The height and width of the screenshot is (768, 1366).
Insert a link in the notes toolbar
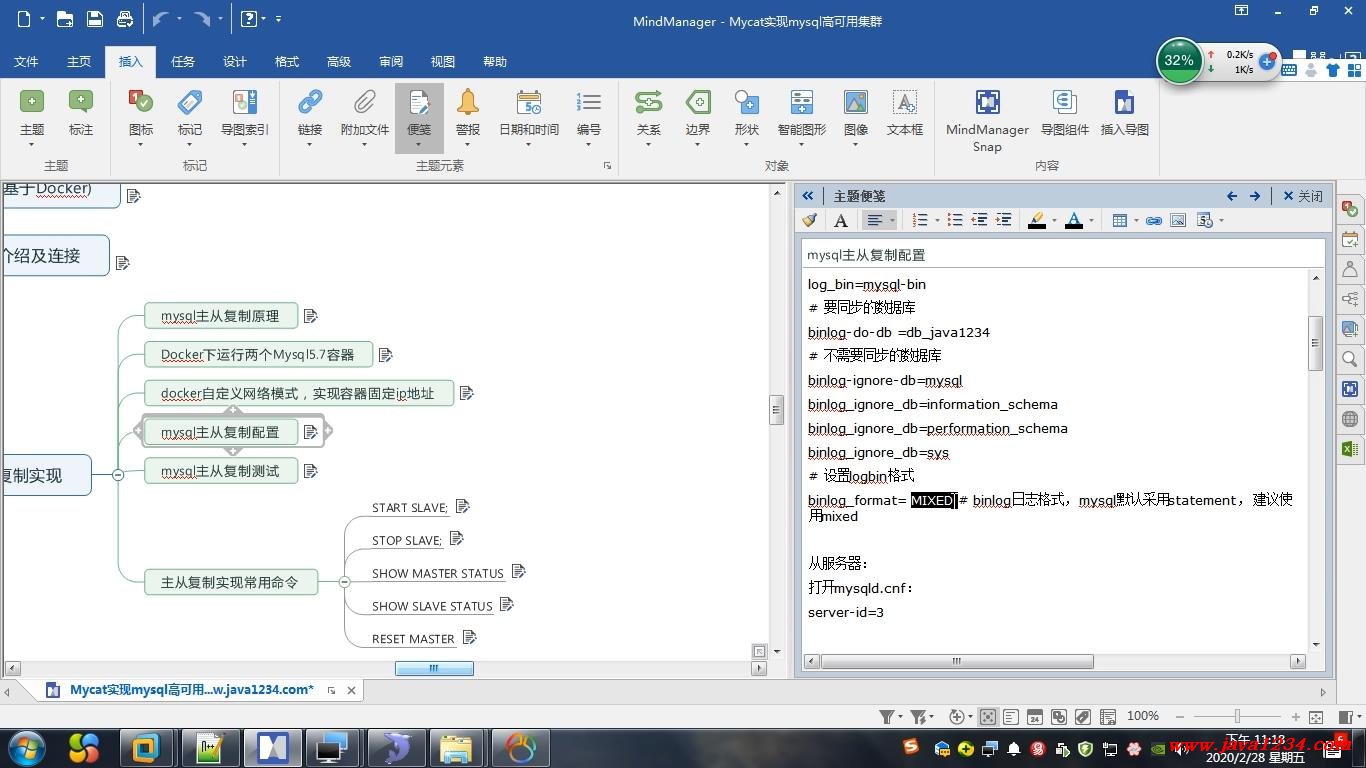[1154, 220]
